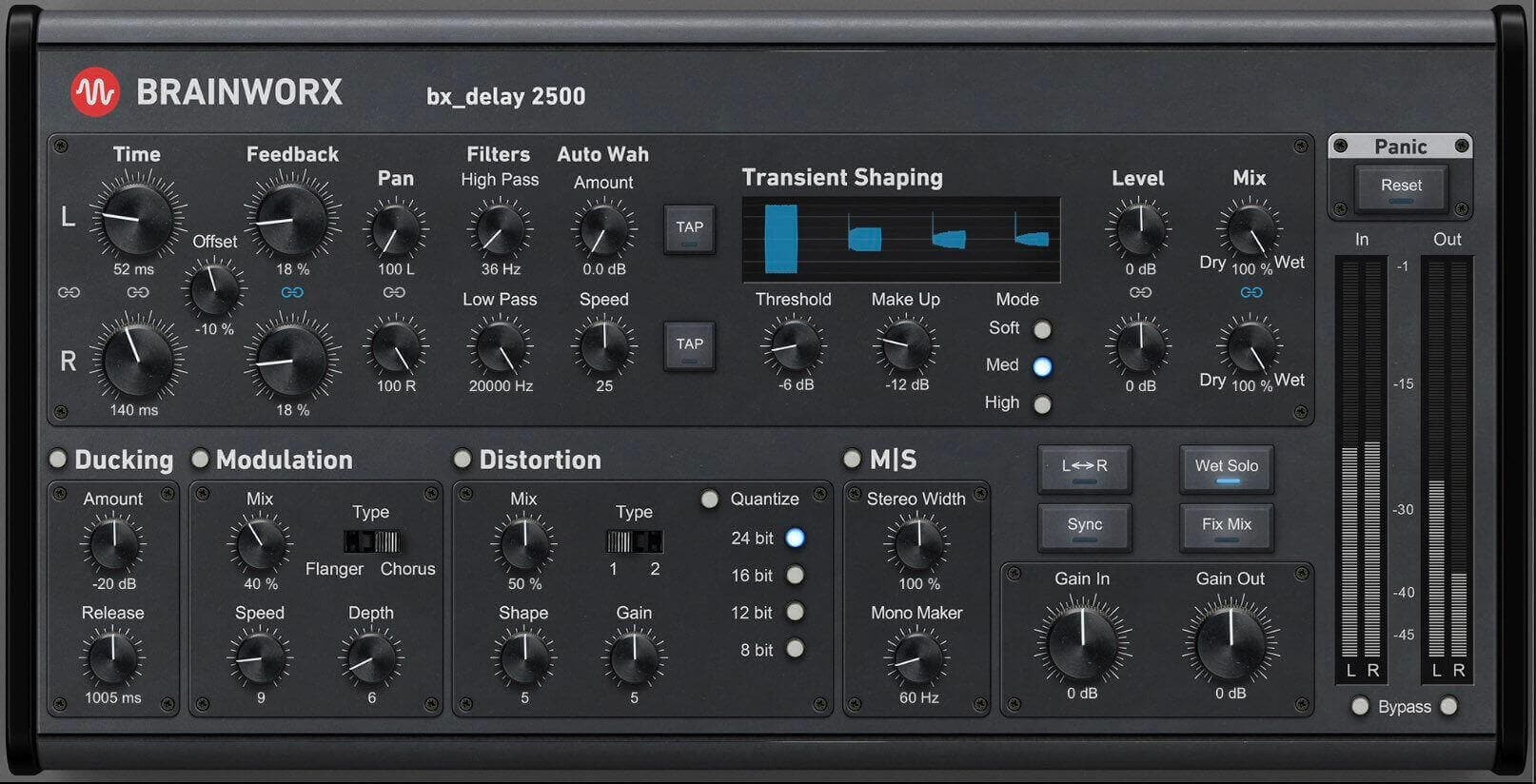Enable the M|S section
The width and height of the screenshot is (1536, 784).
[852, 460]
